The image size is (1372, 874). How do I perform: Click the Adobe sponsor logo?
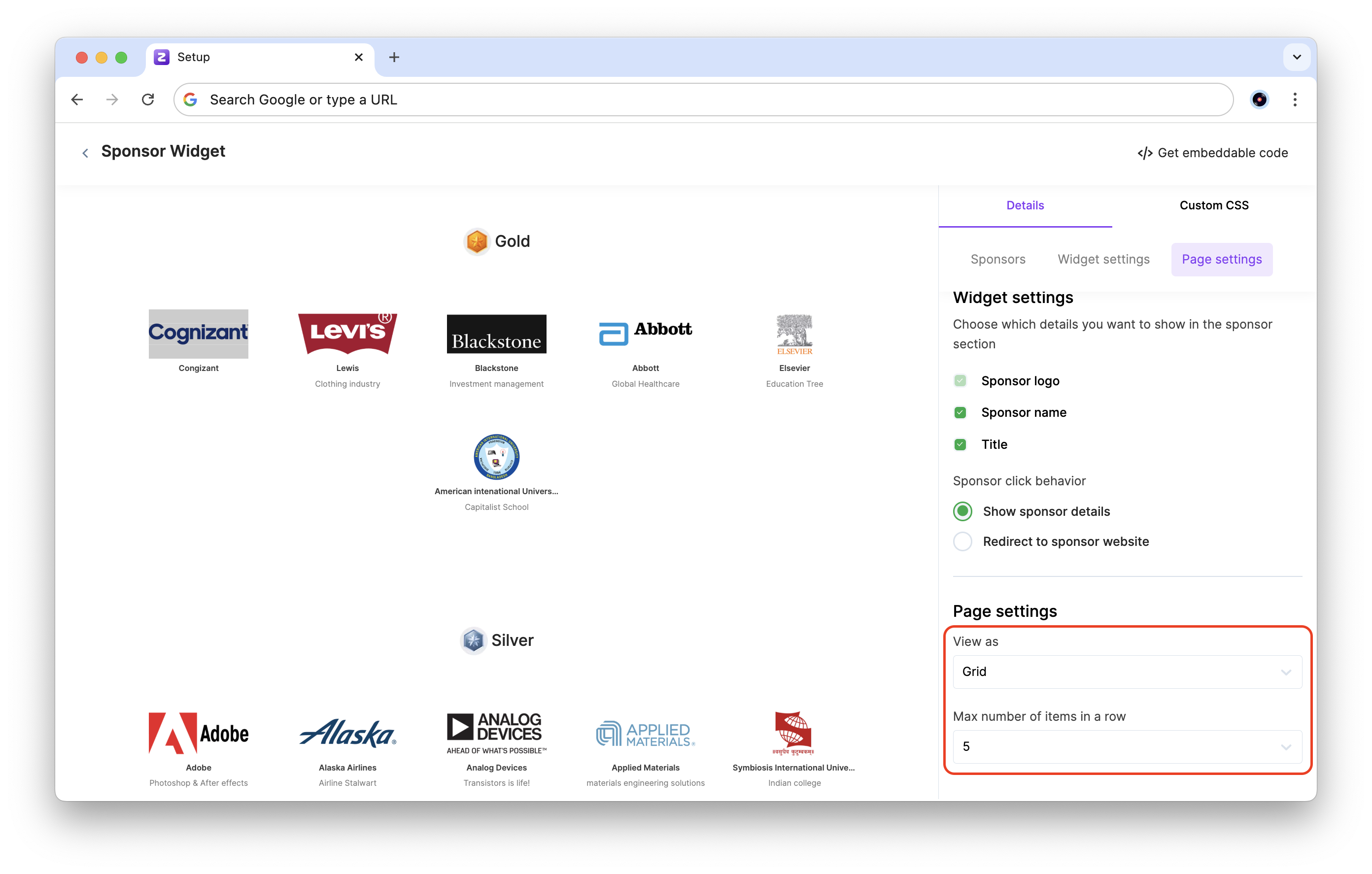[198, 733]
